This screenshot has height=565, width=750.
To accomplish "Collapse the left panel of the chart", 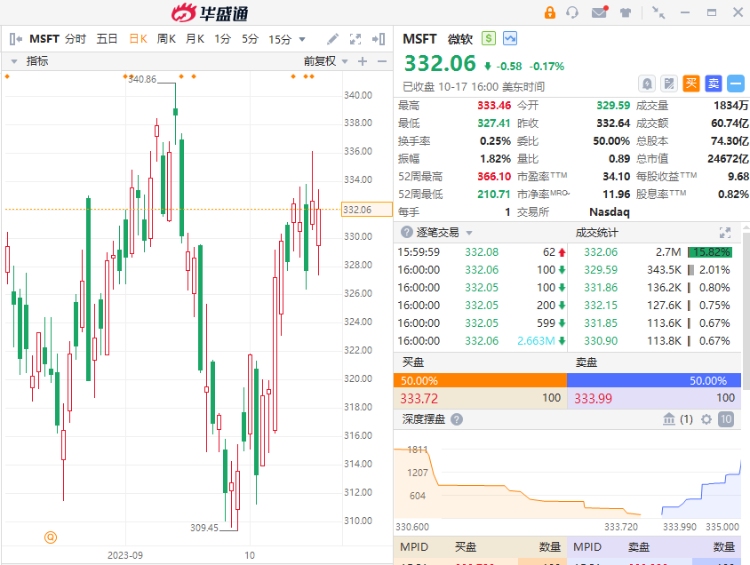I will coord(15,39).
